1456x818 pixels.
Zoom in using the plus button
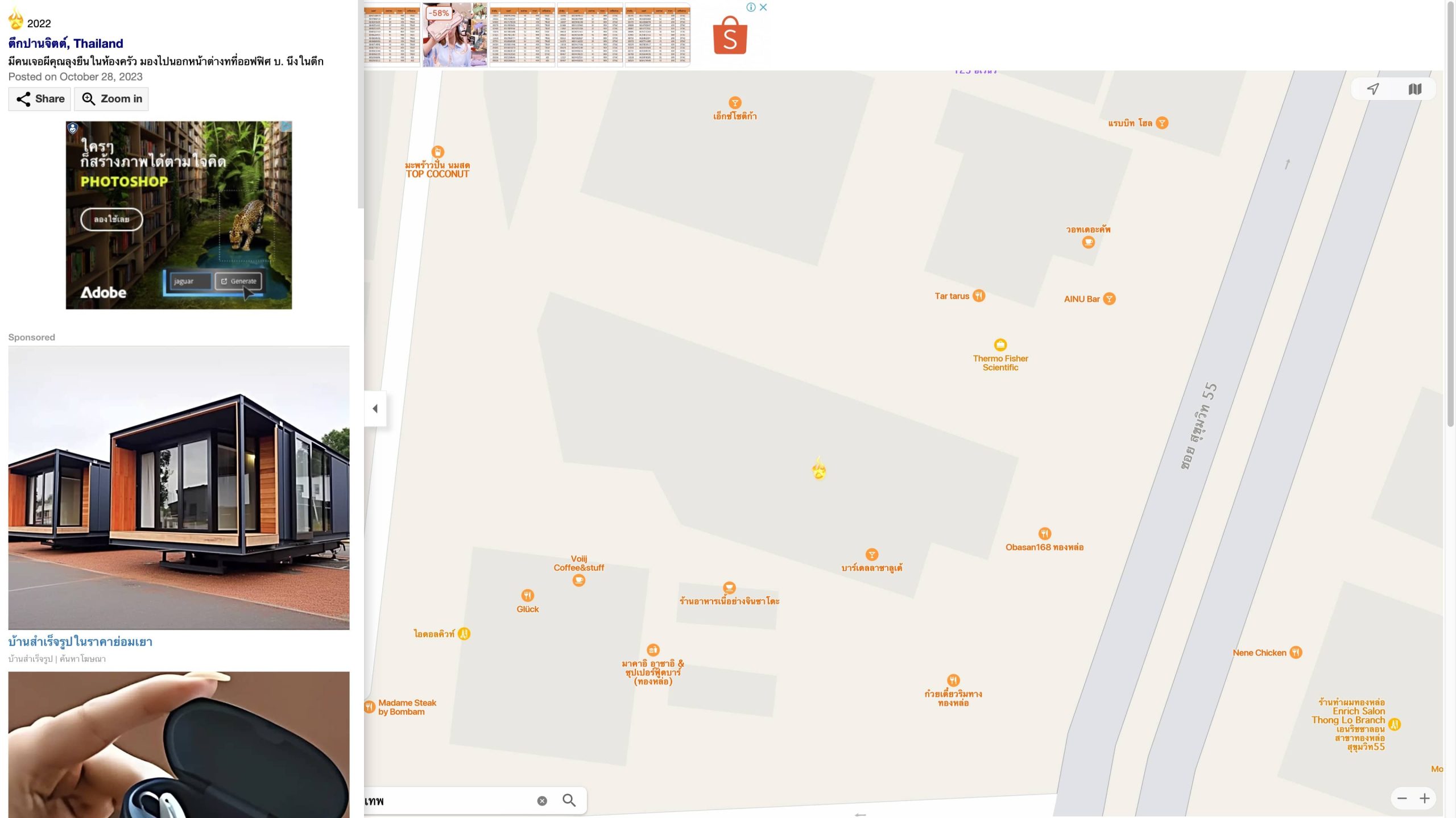tap(1424, 798)
